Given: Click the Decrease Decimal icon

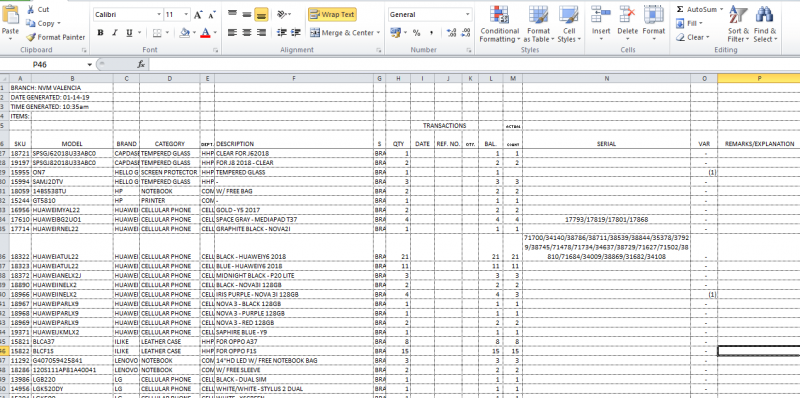Looking at the screenshot, I should pyautogui.click(x=465, y=33).
